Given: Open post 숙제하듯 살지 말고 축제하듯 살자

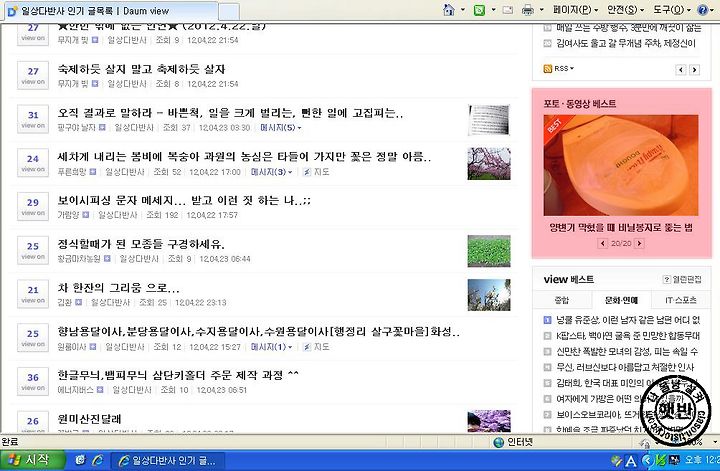Looking at the screenshot, I should point(141,69).
